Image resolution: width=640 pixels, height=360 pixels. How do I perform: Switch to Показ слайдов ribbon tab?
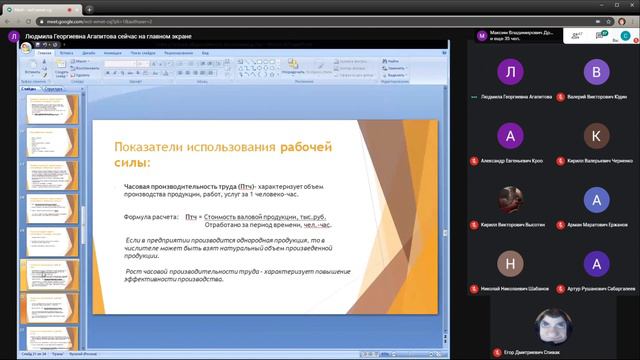pyautogui.click(x=143, y=53)
